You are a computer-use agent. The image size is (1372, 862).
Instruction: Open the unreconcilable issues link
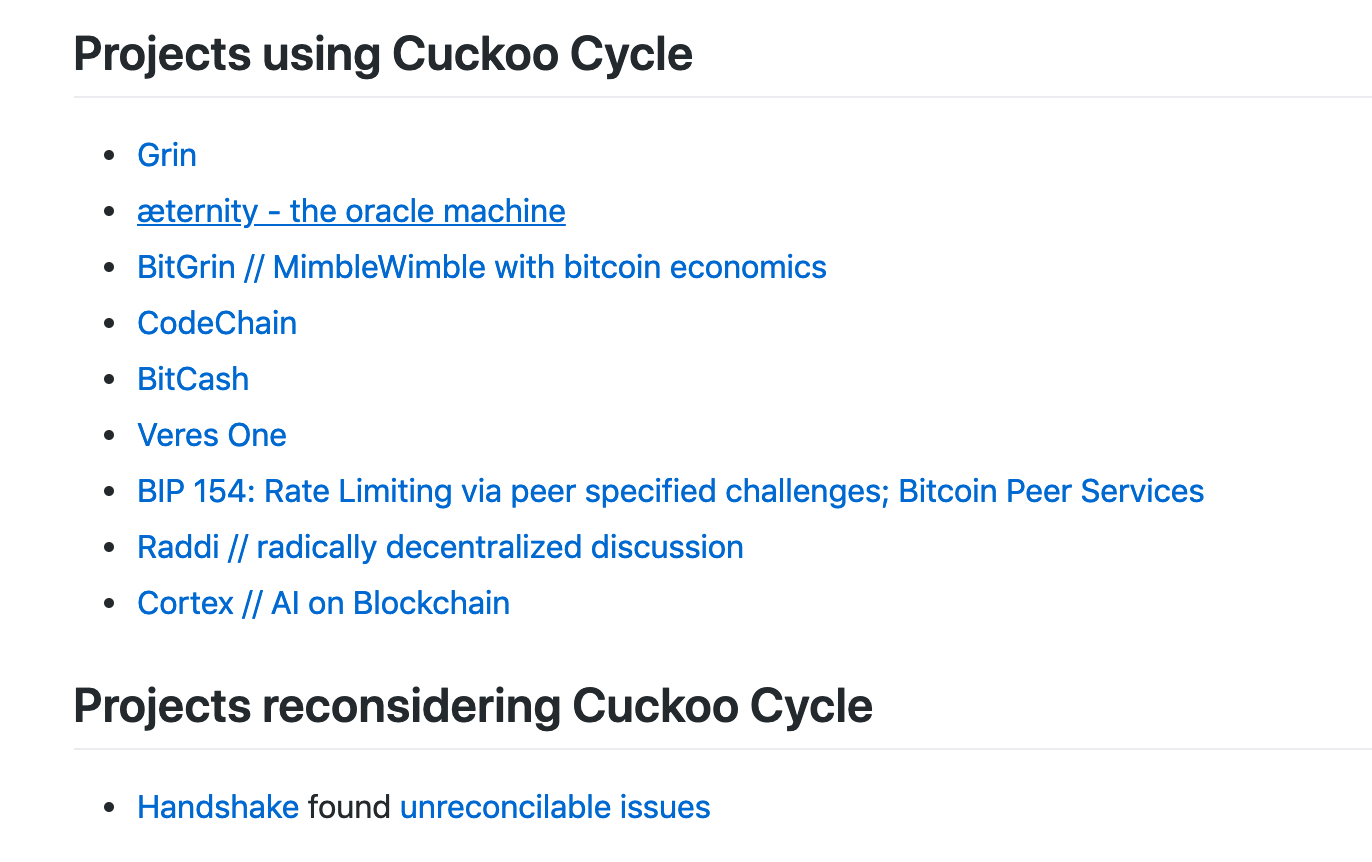(555, 807)
